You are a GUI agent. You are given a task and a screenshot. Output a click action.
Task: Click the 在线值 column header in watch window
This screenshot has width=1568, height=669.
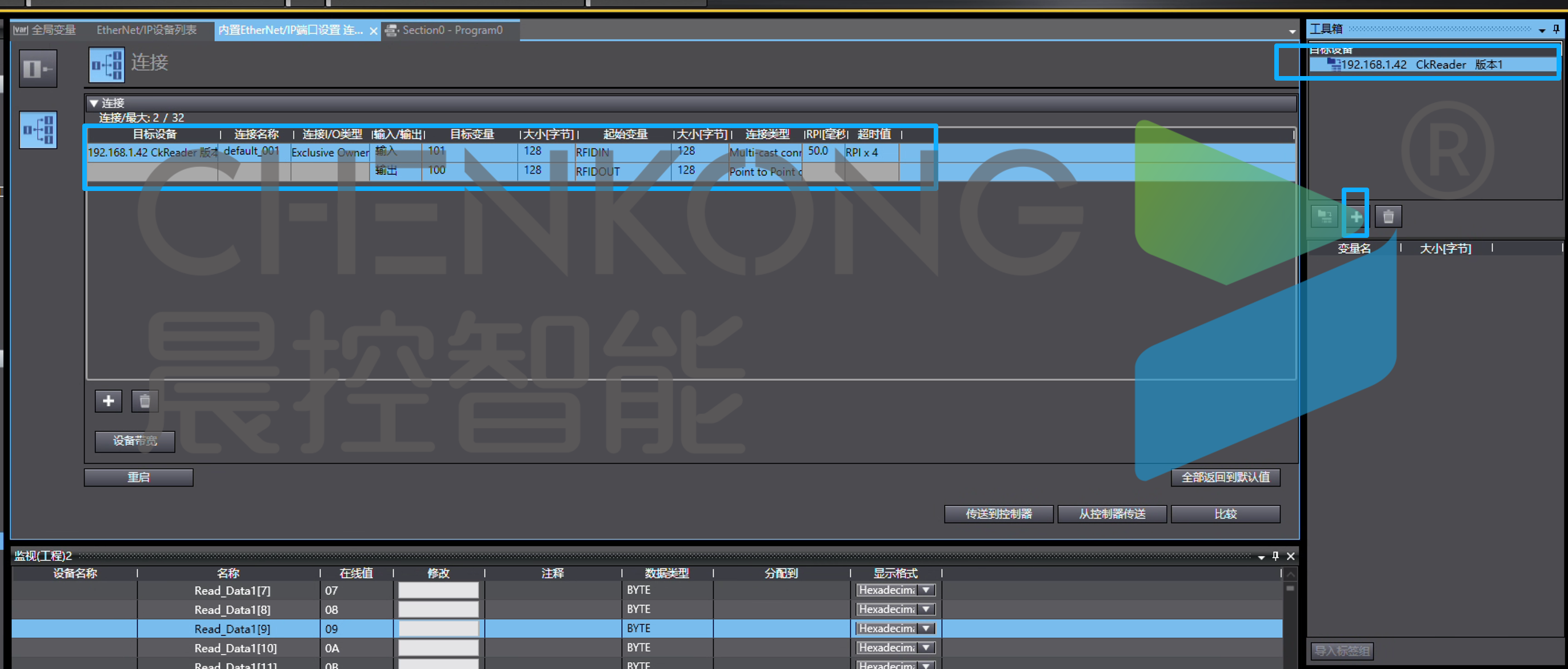[356, 574]
